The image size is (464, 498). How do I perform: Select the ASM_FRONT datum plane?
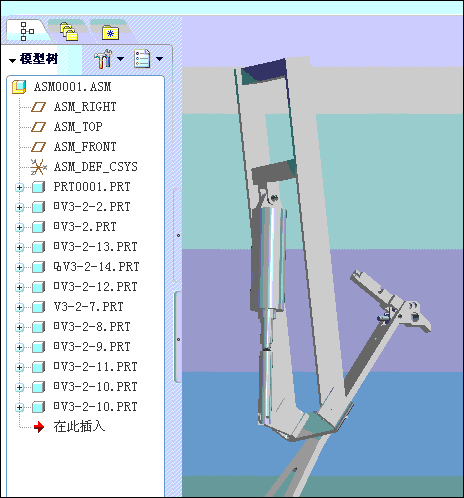pos(85,147)
